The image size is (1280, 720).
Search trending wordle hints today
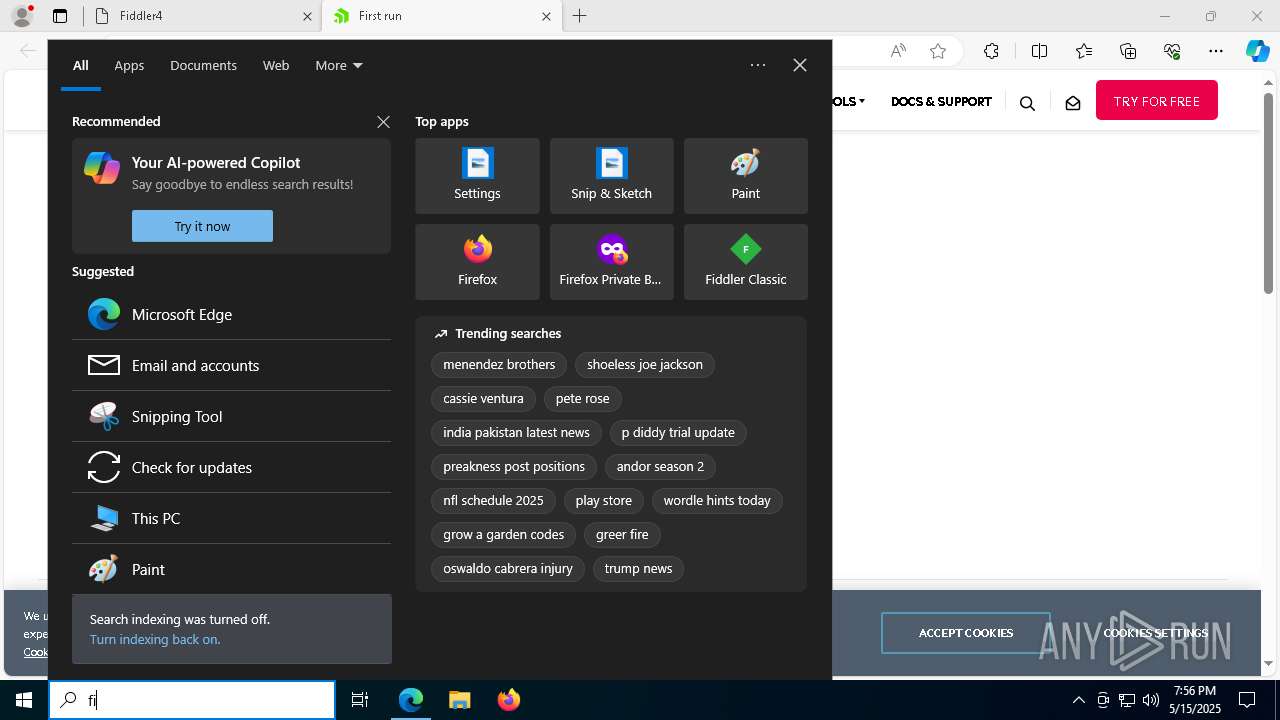[717, 501]
